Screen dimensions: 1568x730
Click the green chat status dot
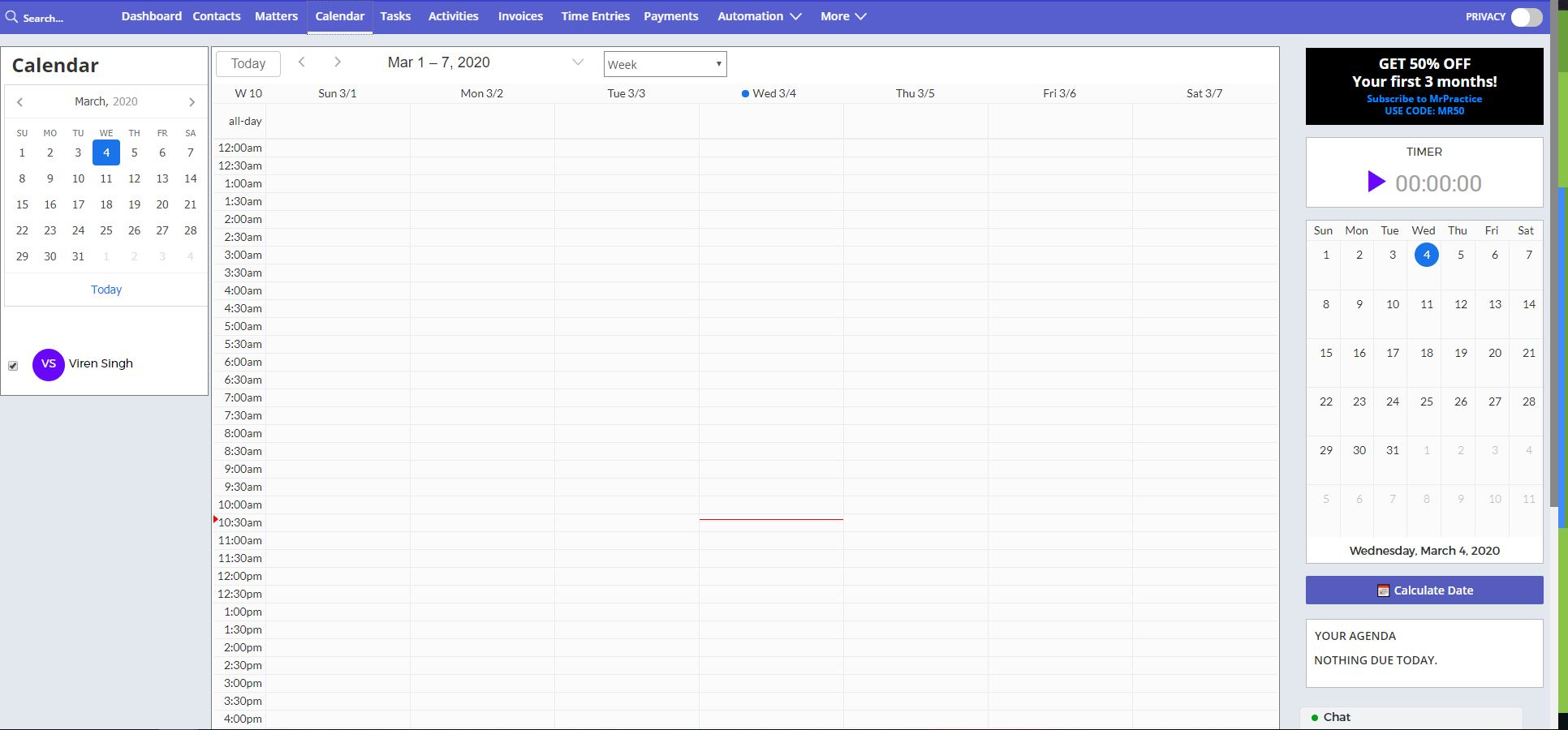[1315, 718]
